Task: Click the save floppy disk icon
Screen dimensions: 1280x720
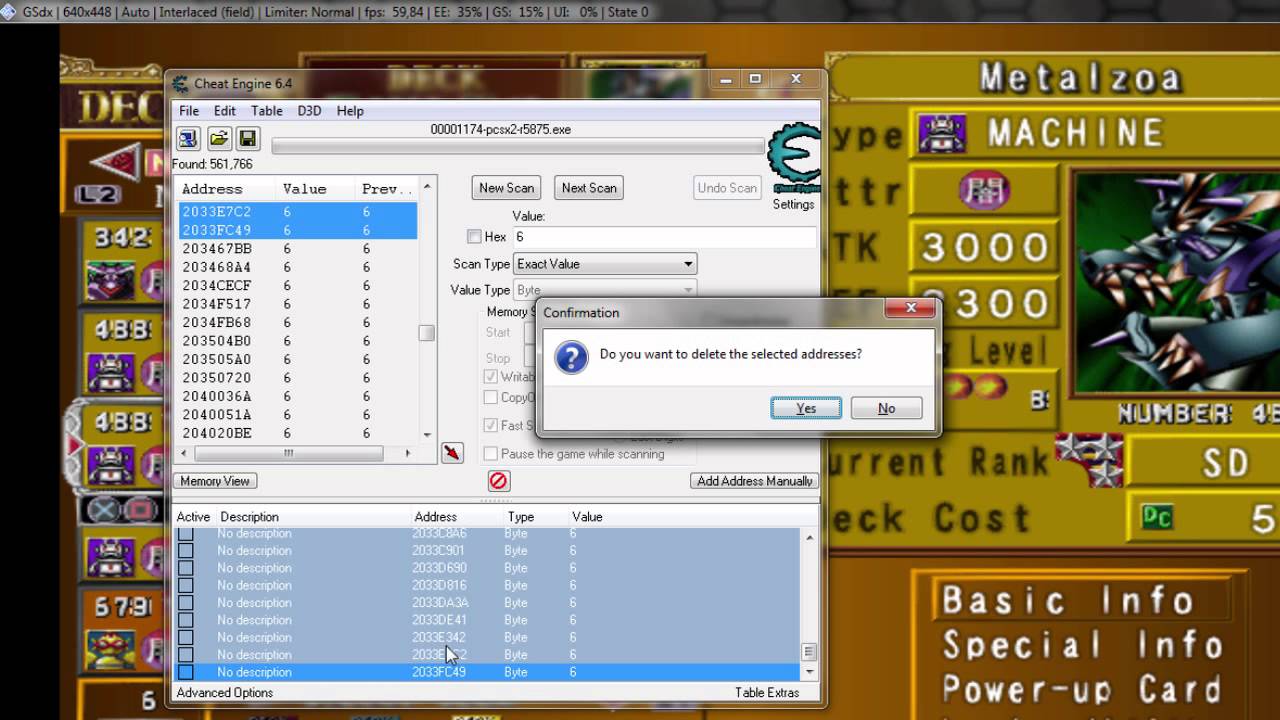Action: click(x=248, y=139)
